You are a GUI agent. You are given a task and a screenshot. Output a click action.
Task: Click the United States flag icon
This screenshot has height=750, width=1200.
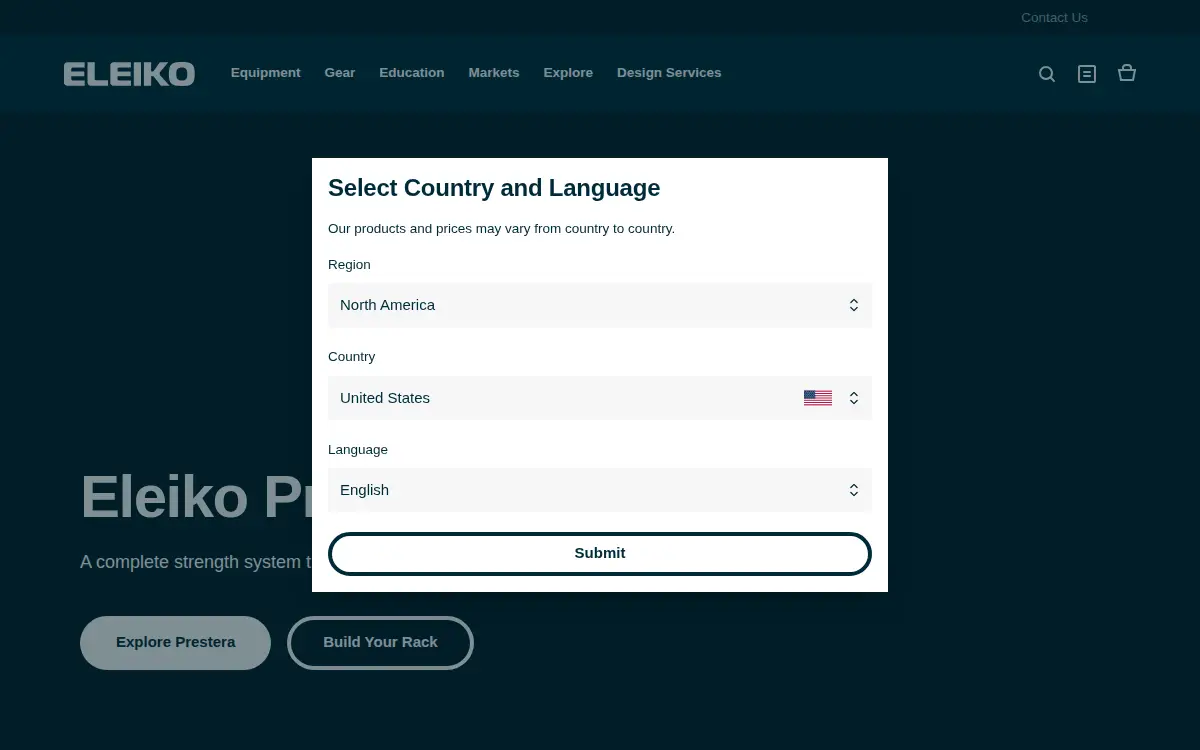818,398
